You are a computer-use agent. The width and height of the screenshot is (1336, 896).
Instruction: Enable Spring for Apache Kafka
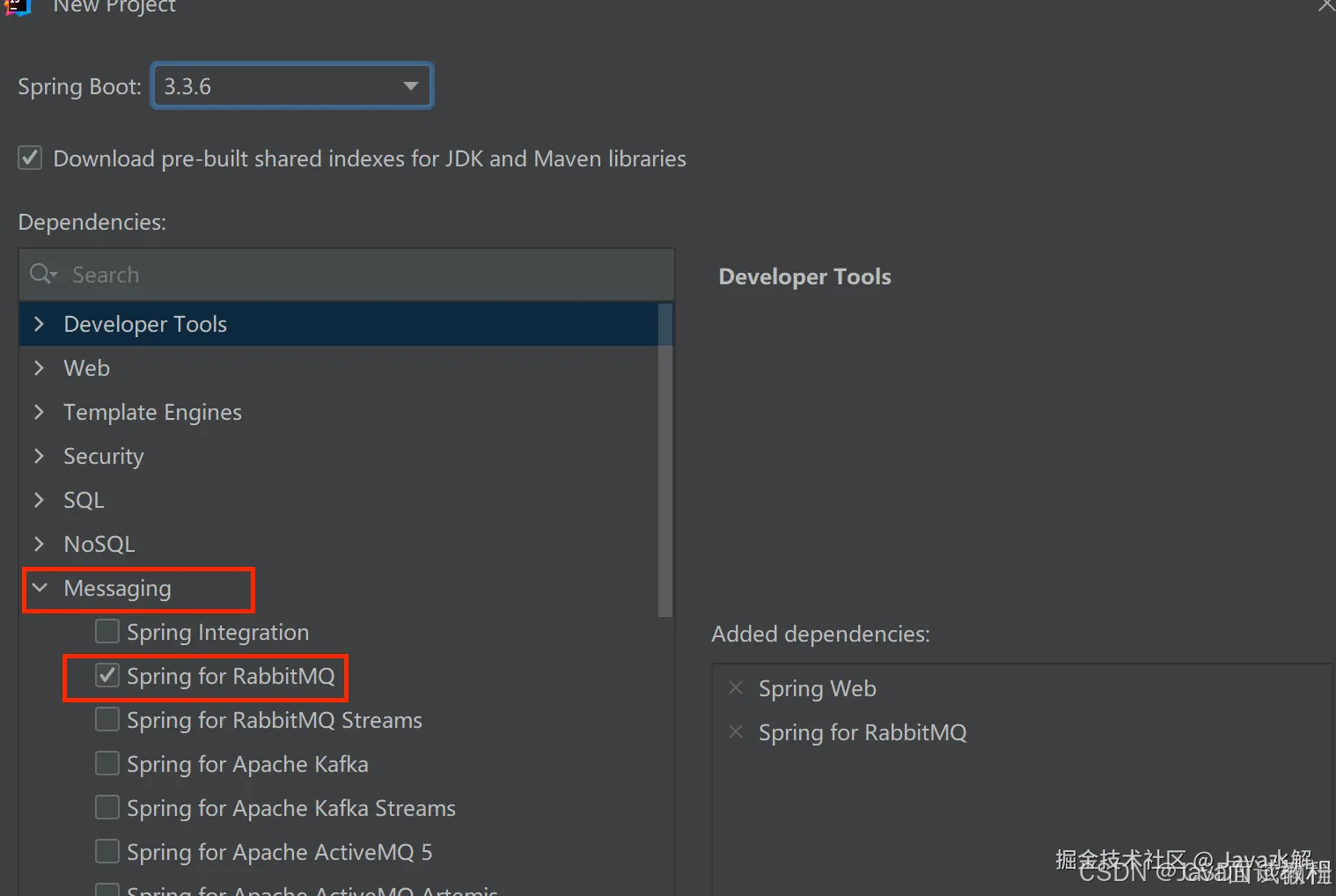tap(106, 763)
